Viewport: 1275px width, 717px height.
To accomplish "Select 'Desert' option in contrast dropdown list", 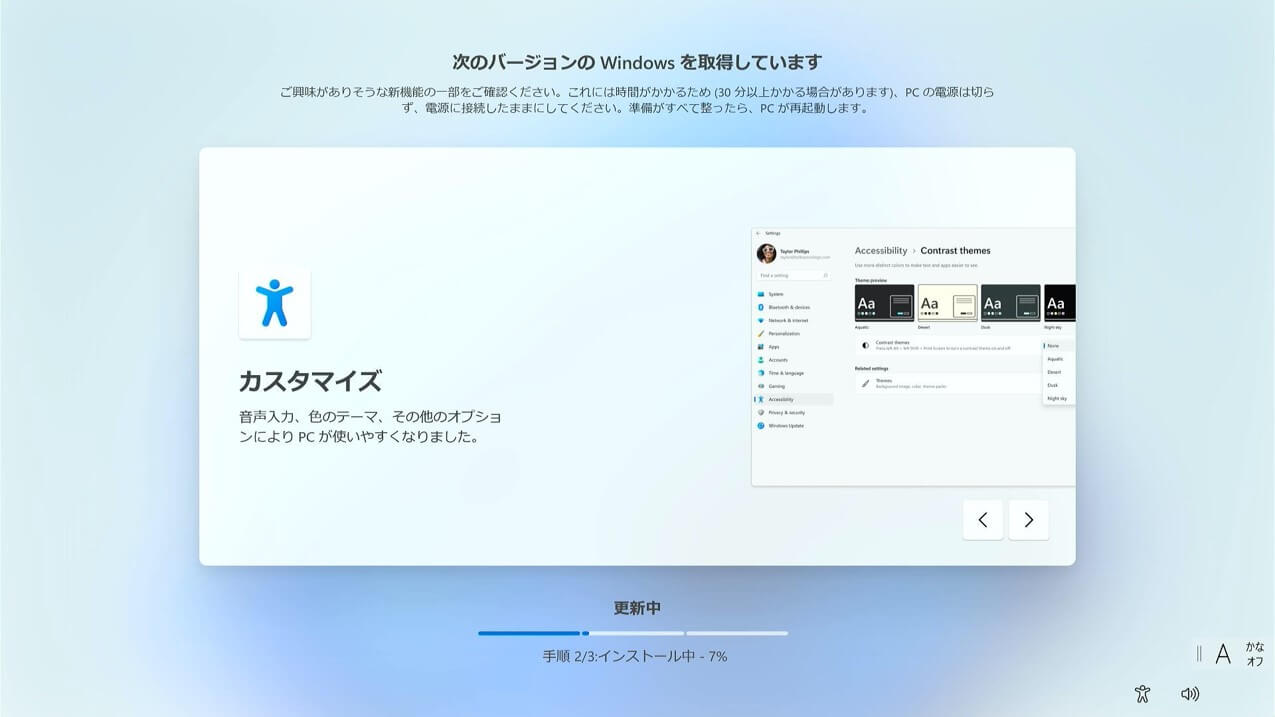I will 1059,372.
